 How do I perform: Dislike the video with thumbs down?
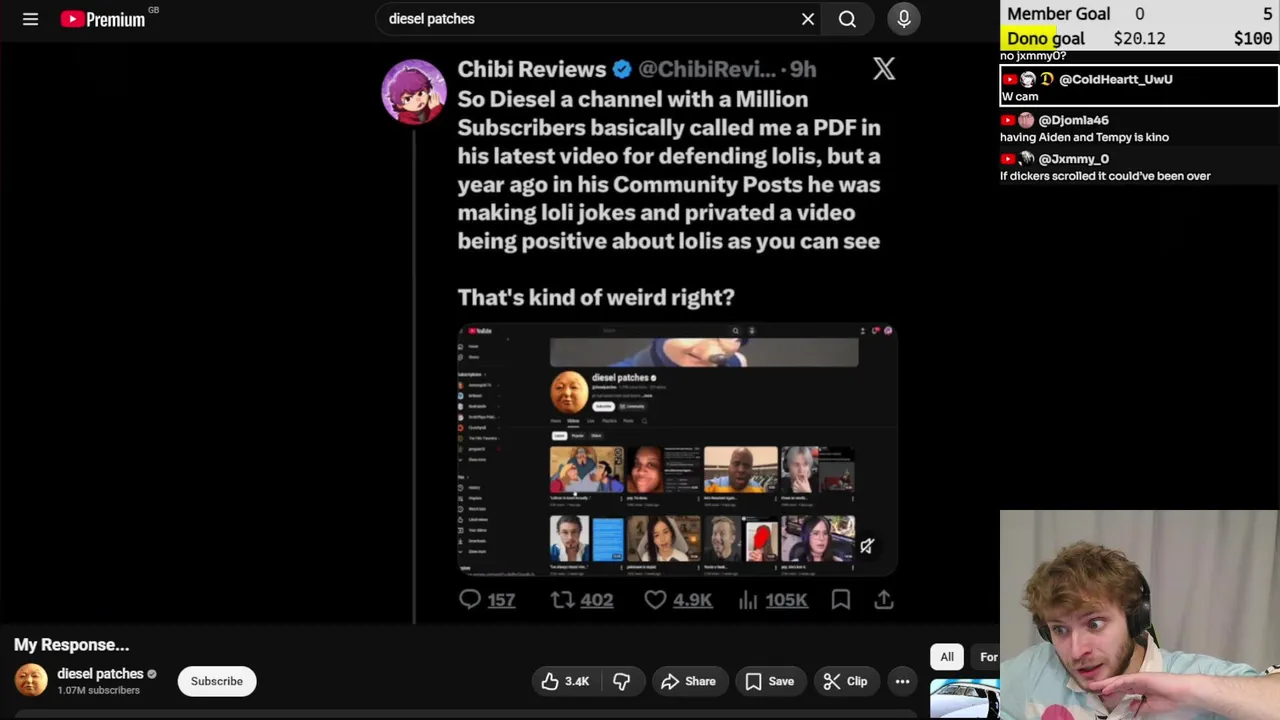pos(622,681)
